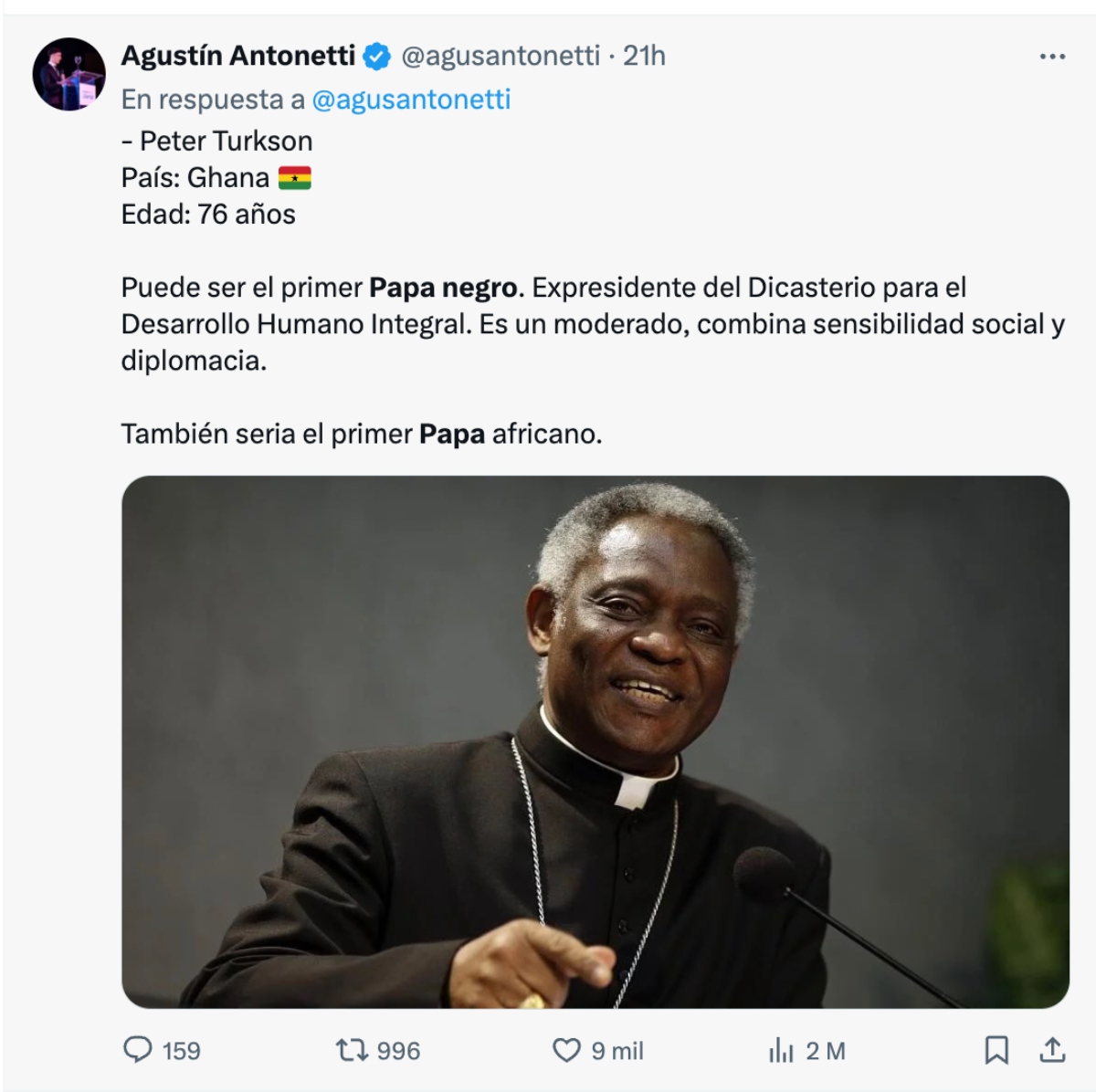The height and width of the screenshot is (1092, 1096).
Task: Click the 2 M views count
Action: click(826, 1051)
